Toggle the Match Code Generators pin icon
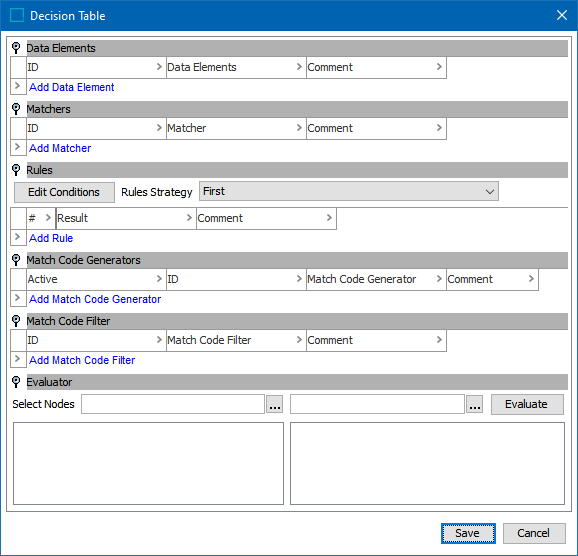The width and height of the screenshot is (578, 556). (16, 260)
